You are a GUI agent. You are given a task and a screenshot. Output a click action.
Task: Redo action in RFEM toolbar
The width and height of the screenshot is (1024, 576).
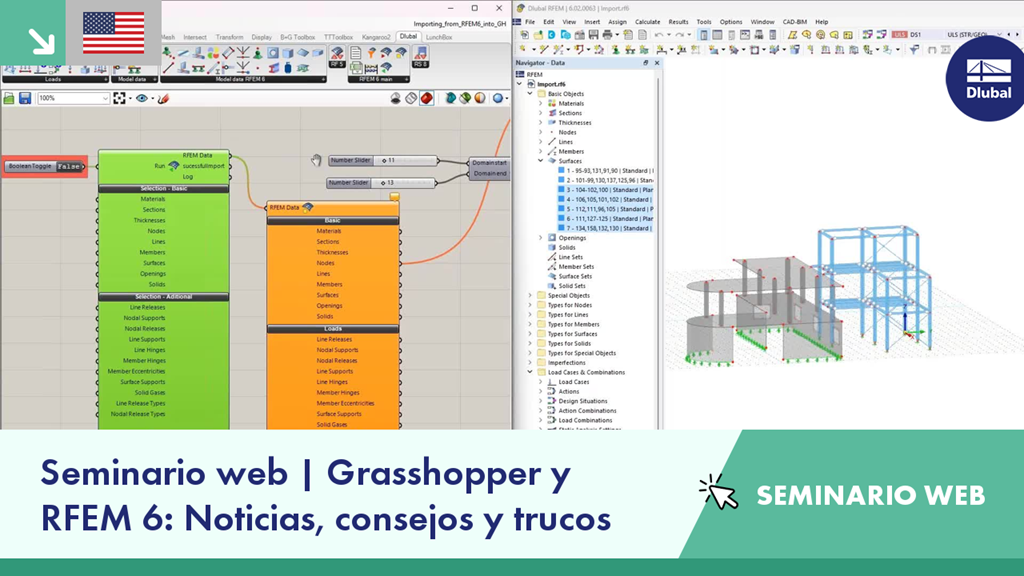point(680,35)
